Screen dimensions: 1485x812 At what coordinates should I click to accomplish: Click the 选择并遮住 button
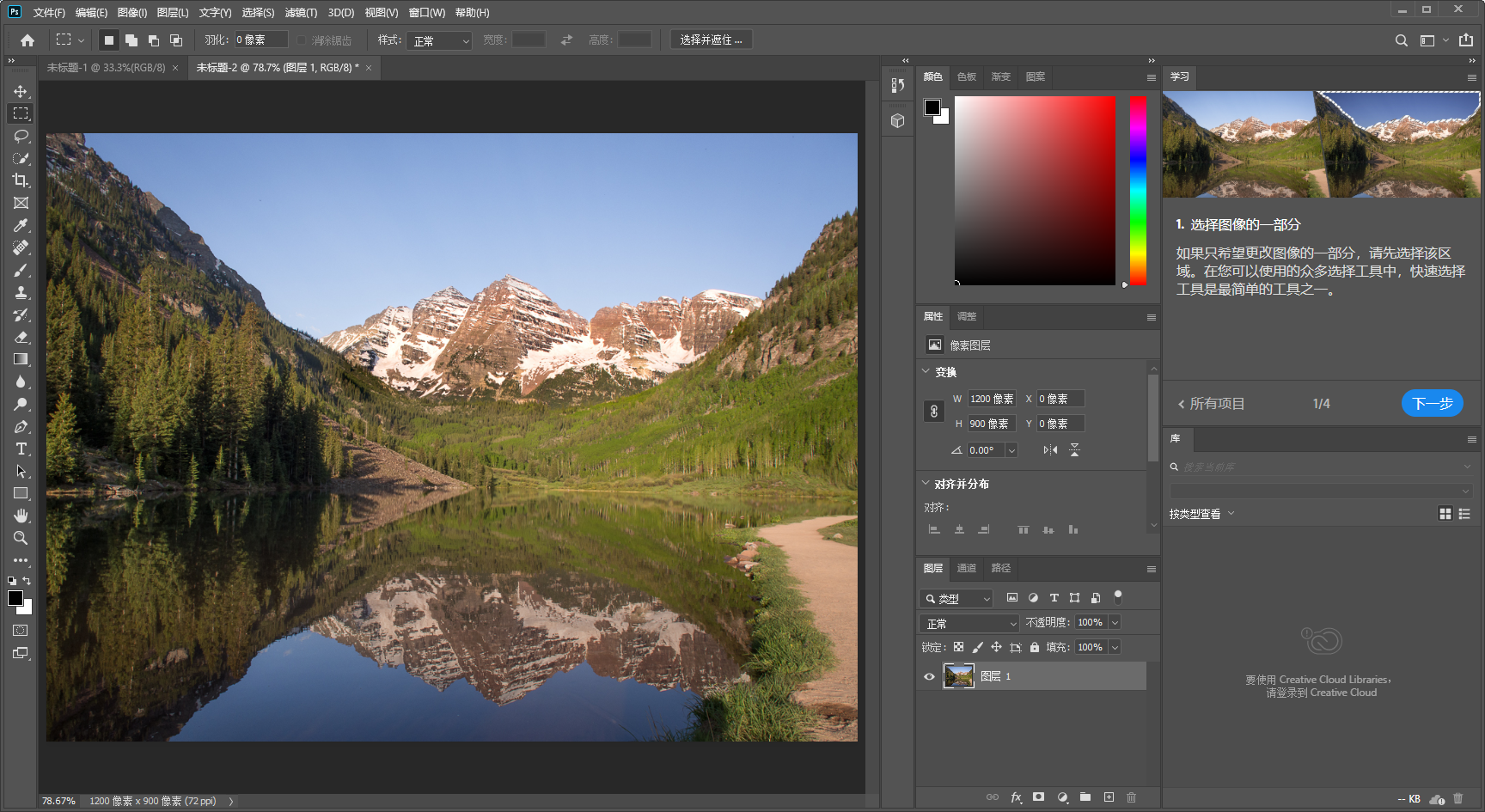(711, 39)
